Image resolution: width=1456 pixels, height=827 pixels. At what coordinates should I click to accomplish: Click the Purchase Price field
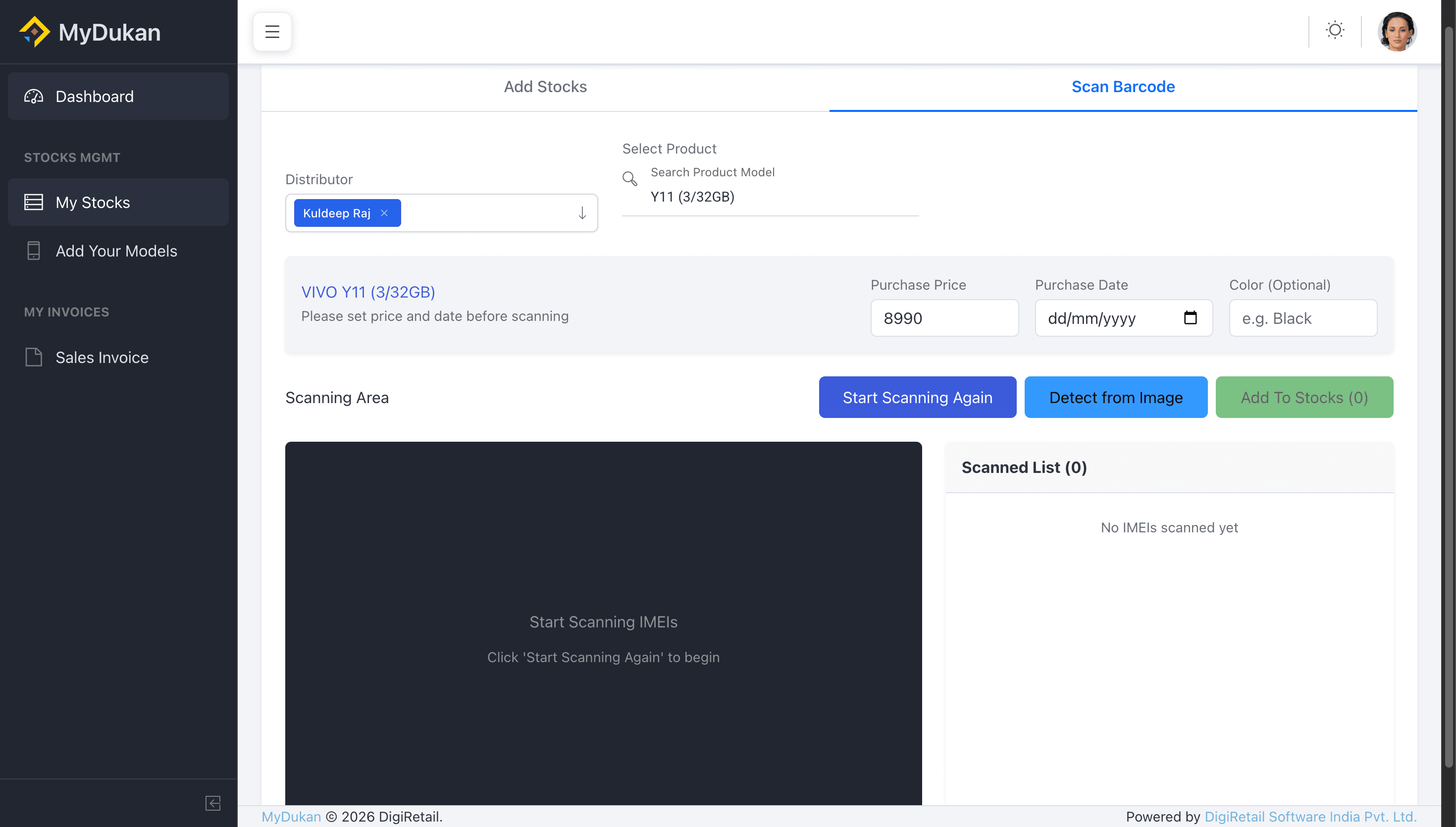tap(944, 318)
